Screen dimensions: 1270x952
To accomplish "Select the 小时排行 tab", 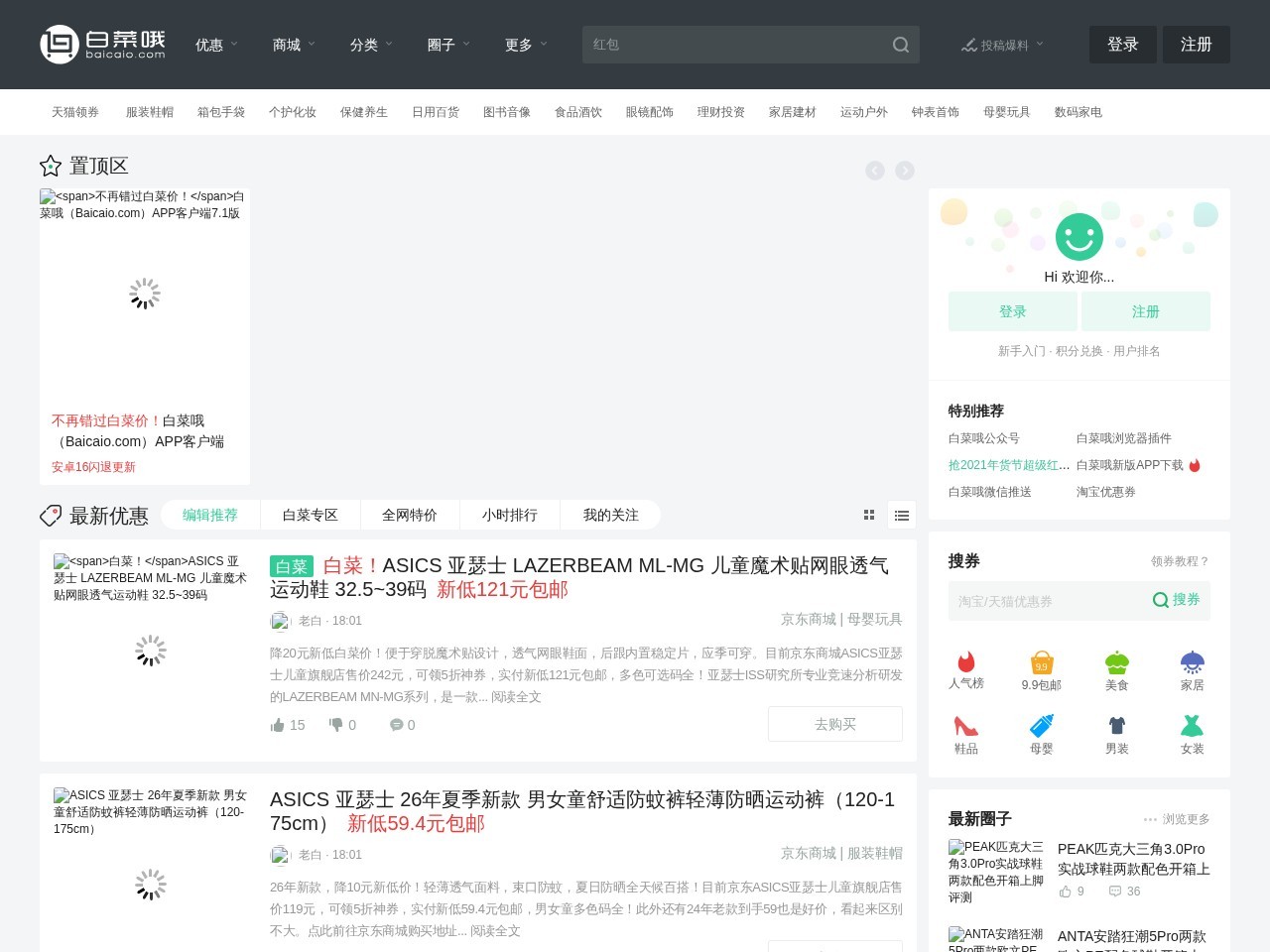I will click(x=509, y=515).
